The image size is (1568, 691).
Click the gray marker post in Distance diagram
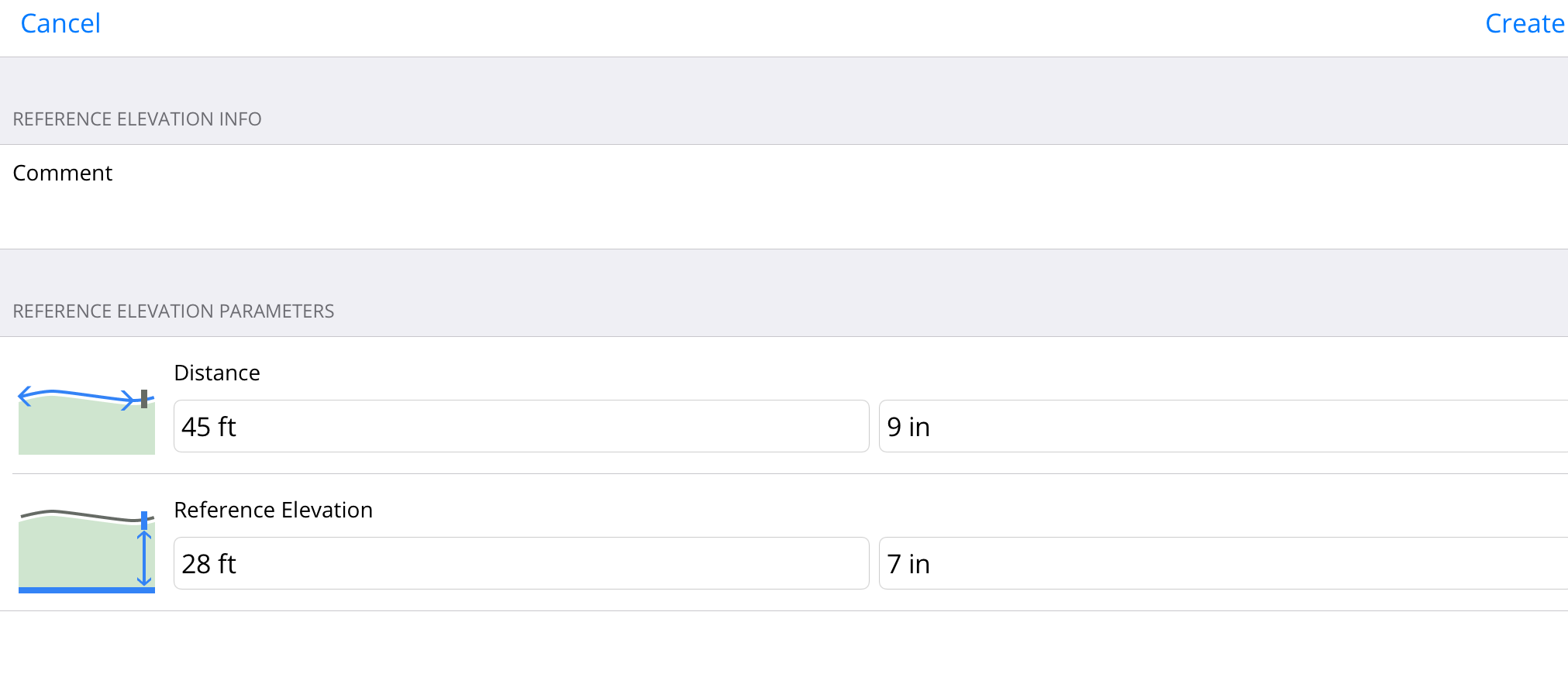144,398
